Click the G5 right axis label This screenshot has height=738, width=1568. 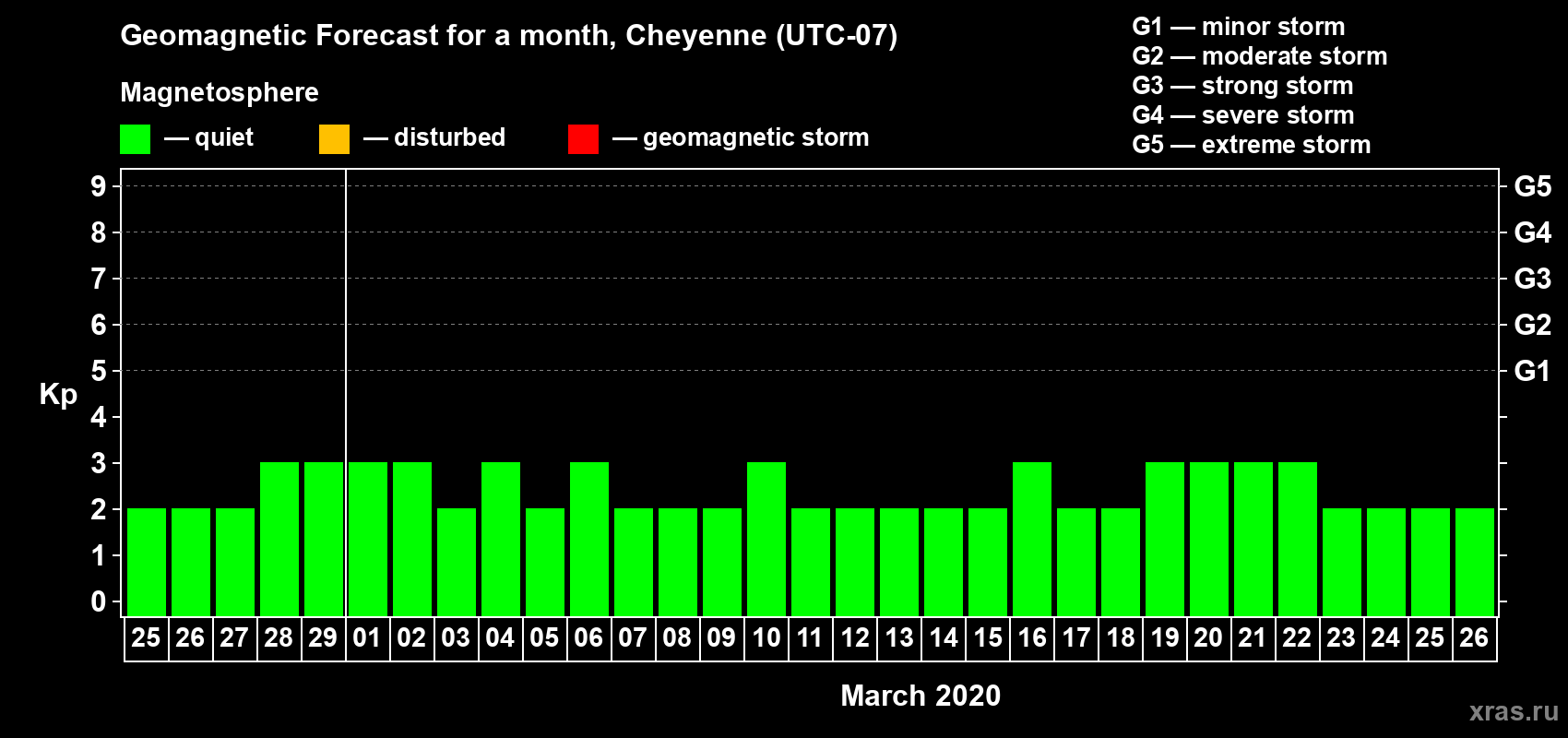coord(1532,186)
